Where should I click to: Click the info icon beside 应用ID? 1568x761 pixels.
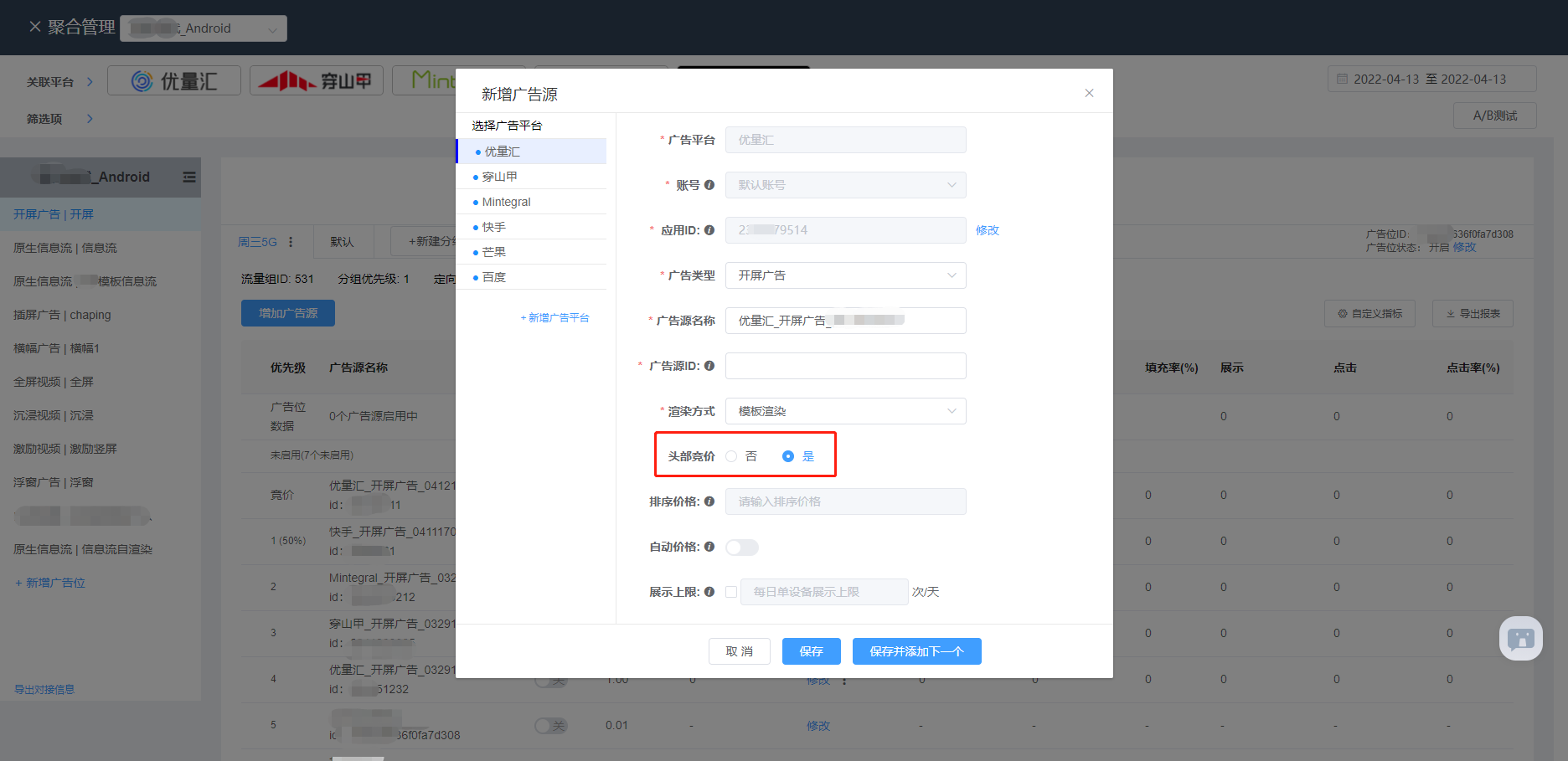pyautogui.click(x=709, y=230)
